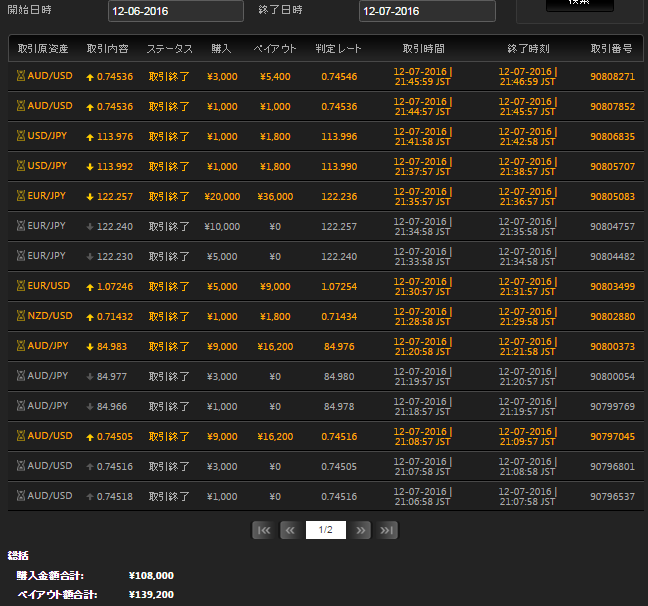Sort by ペイアウト column header
This screenshot has height=606, width=648.
click(x=276, y=48)
